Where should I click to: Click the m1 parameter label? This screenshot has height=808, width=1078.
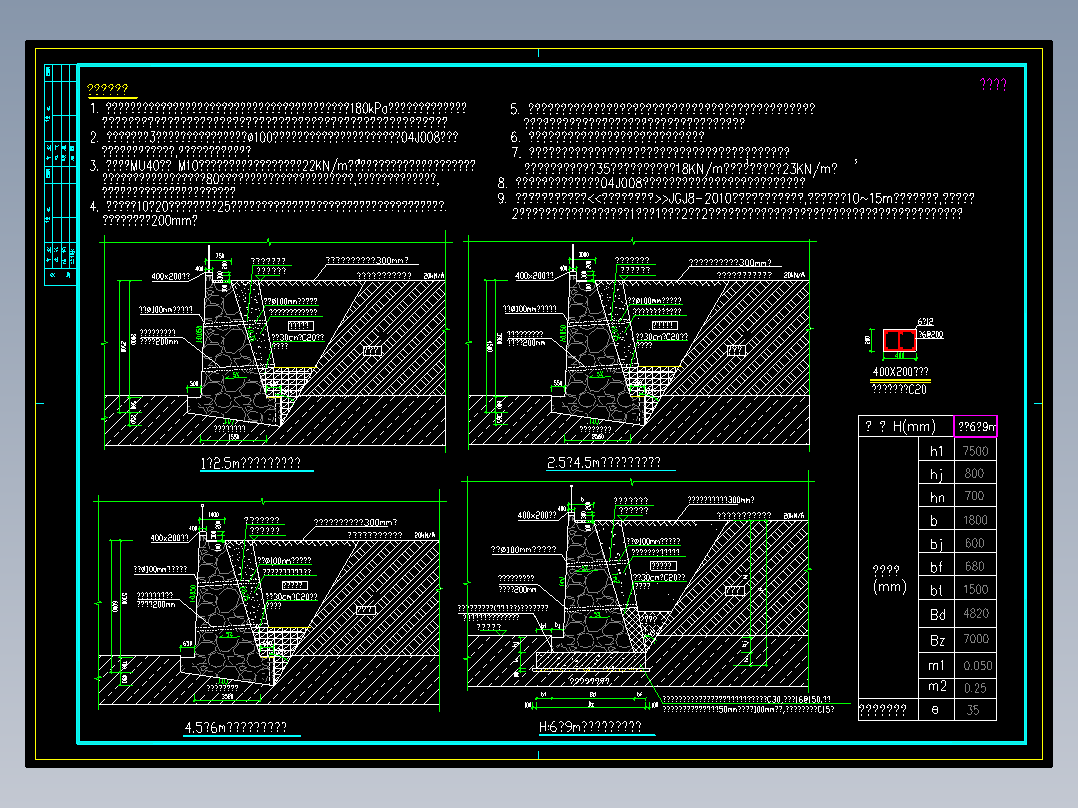point(936,666)
